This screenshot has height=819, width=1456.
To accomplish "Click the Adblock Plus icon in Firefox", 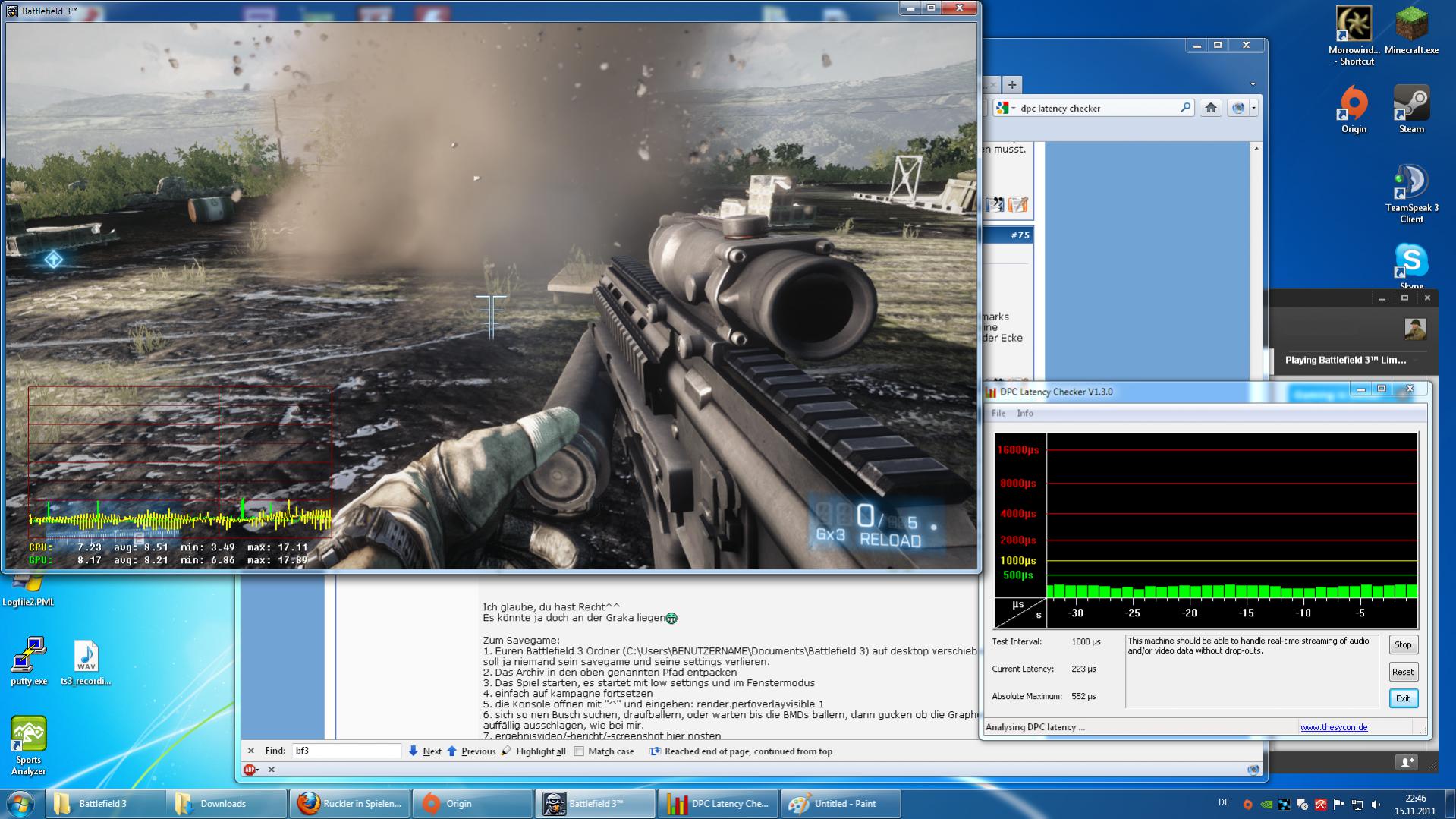I will (249, 770).
